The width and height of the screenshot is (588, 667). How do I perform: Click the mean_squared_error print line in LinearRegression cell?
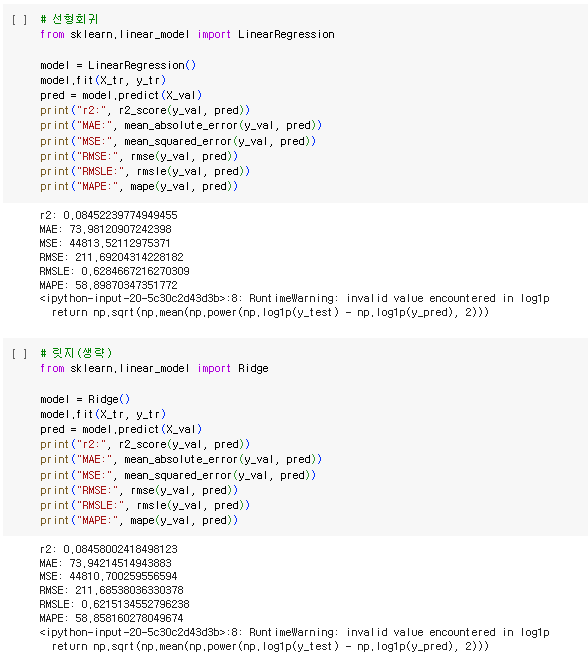(x=178, y=141)
